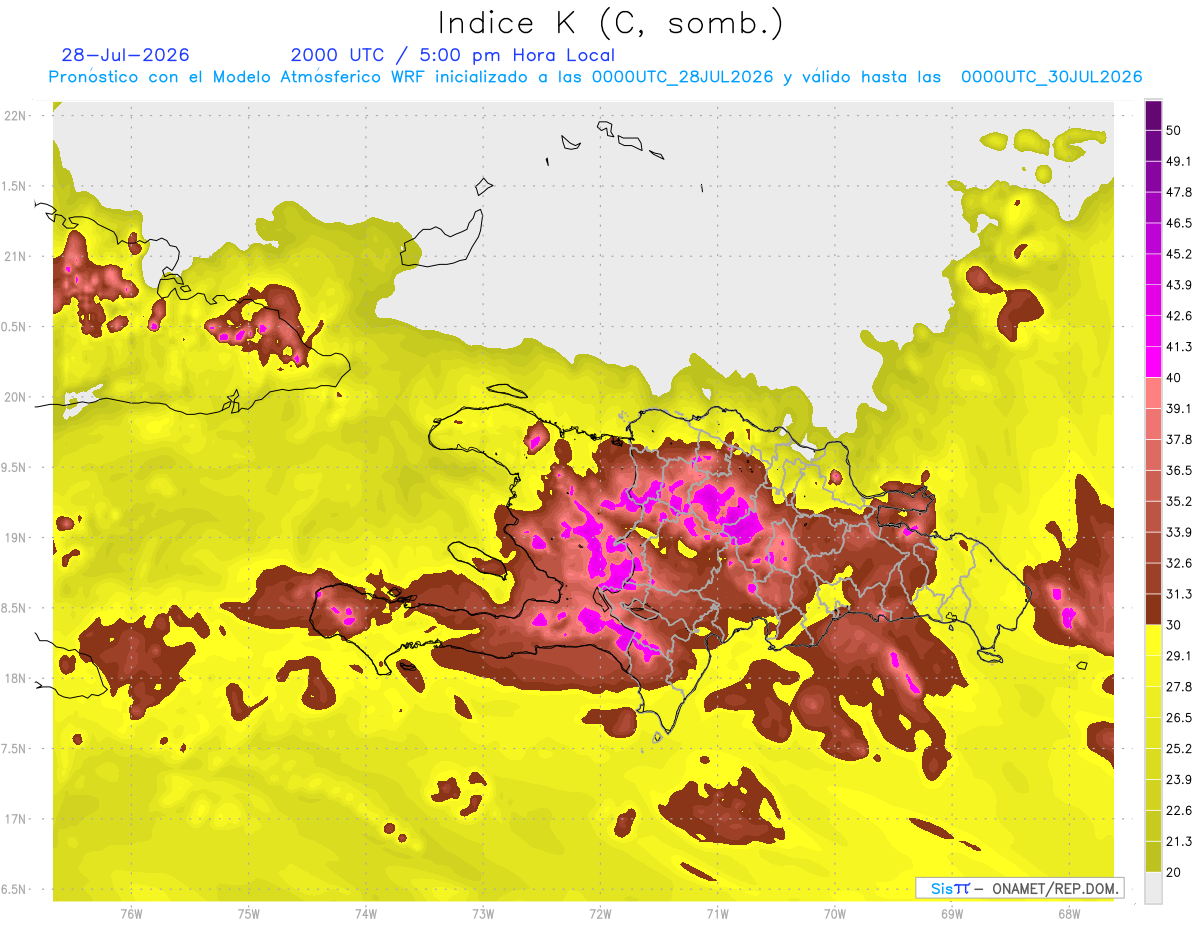1200x927 pixels.
Task: Click the '76W' longitude label
Action: click(131, 914)
